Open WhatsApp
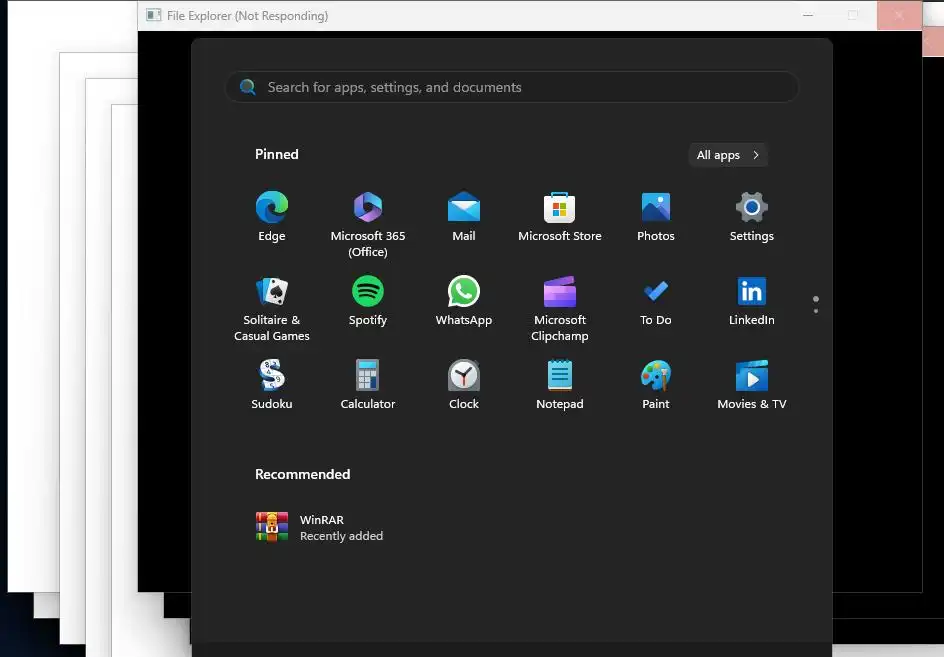 tap(464, 301)
